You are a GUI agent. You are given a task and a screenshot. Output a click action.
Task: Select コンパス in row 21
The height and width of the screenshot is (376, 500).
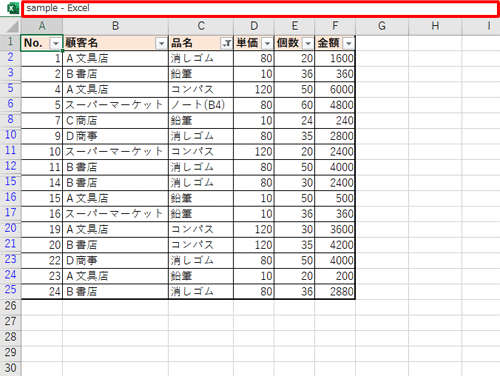point(201,245)
